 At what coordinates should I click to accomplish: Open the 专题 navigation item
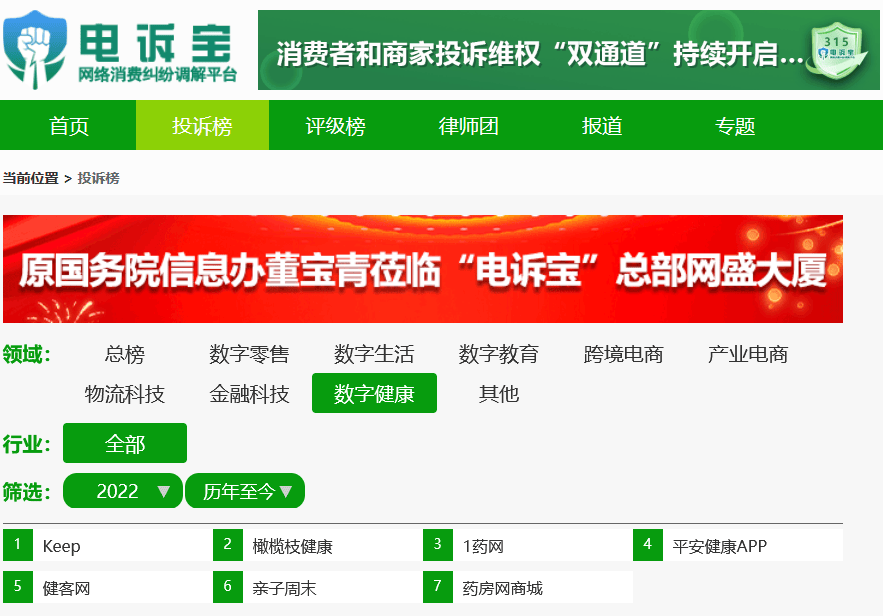(735, 126)
